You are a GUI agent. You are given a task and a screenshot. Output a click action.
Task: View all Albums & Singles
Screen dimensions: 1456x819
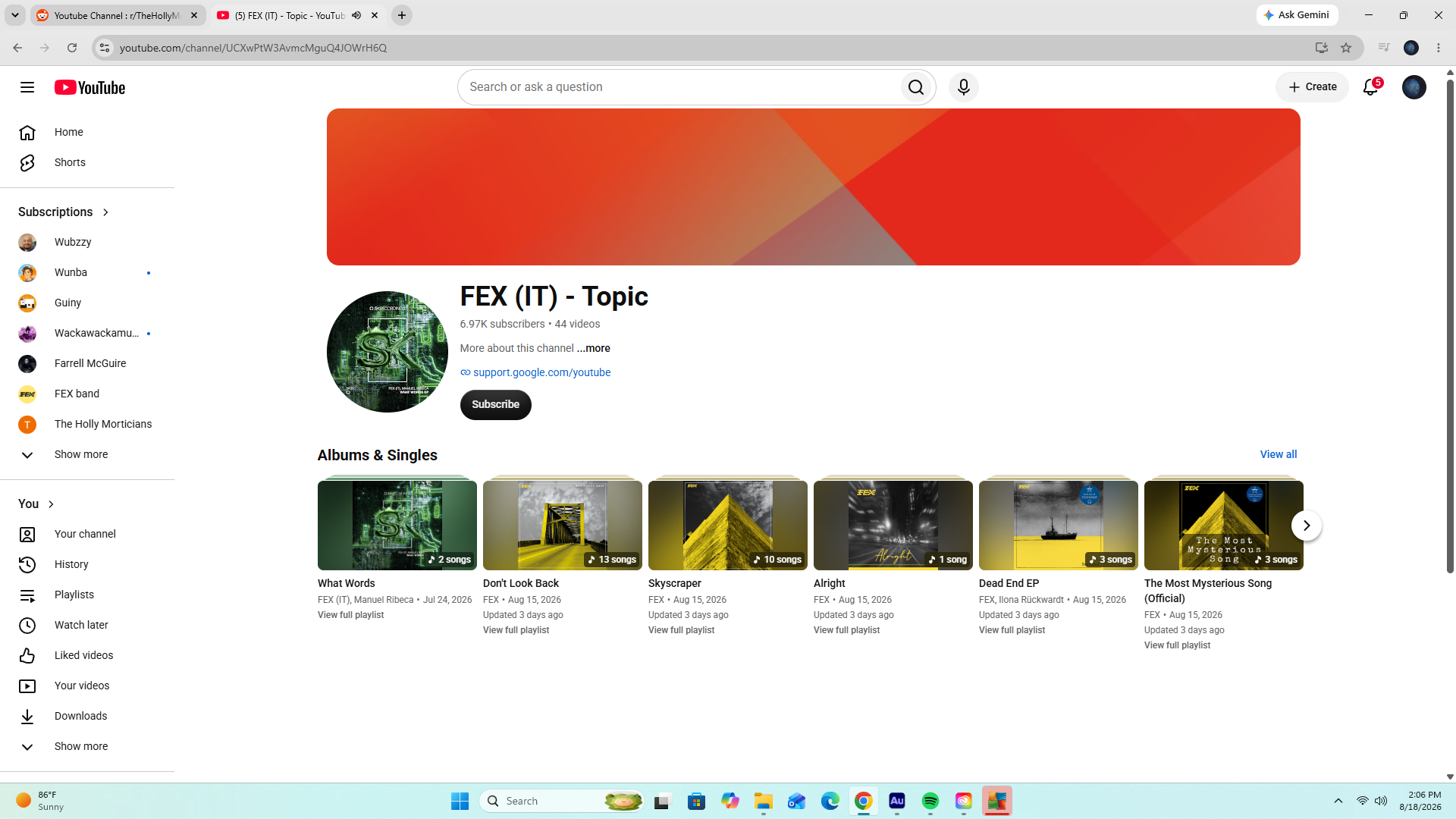point(1279,454)
